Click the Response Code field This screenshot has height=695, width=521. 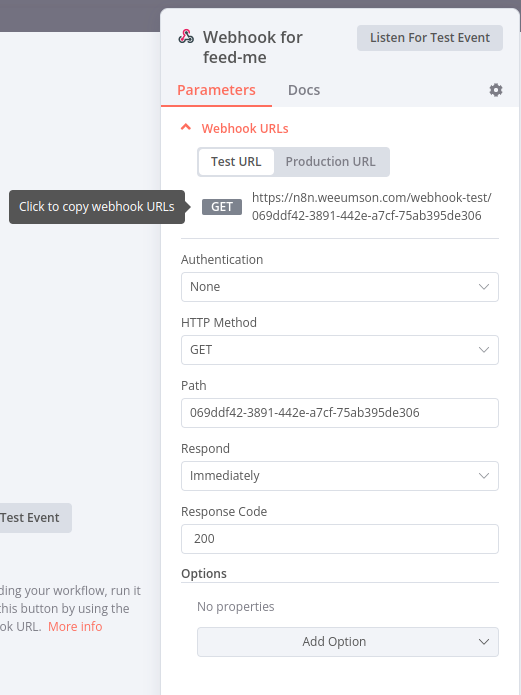click(x=340, y=539)
